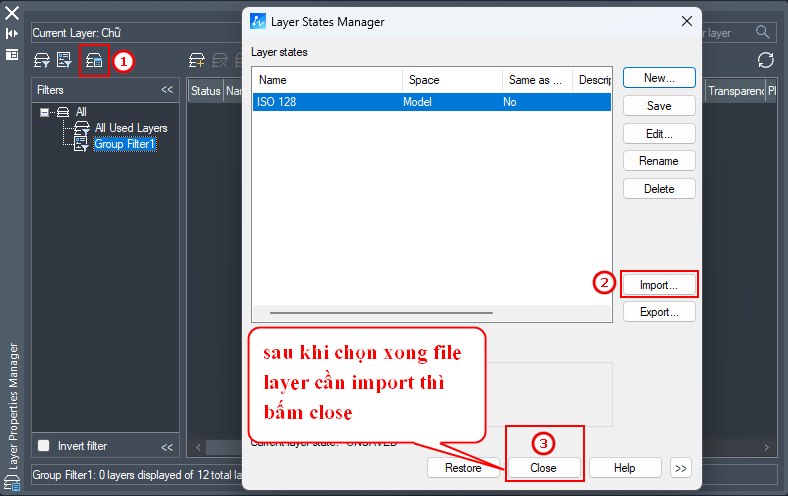The width and height of the screenshot is (788, 496).
Task: Select the All filter node
Action: (x=81, y=112)
